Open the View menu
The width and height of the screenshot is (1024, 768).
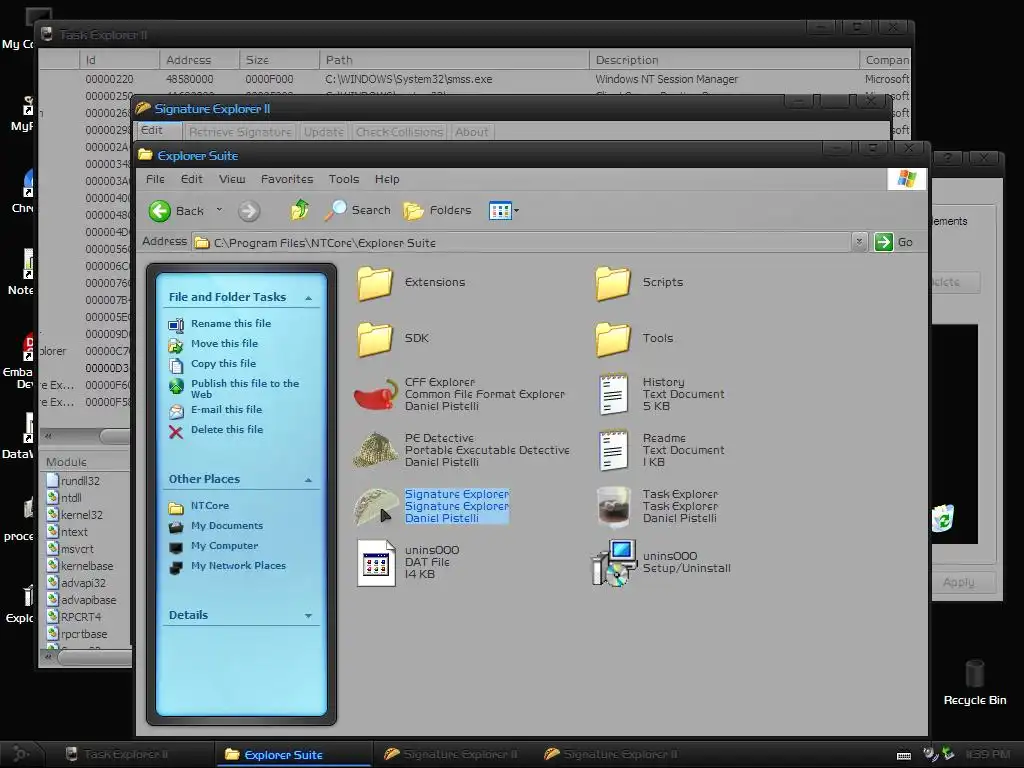pos(232,179)
